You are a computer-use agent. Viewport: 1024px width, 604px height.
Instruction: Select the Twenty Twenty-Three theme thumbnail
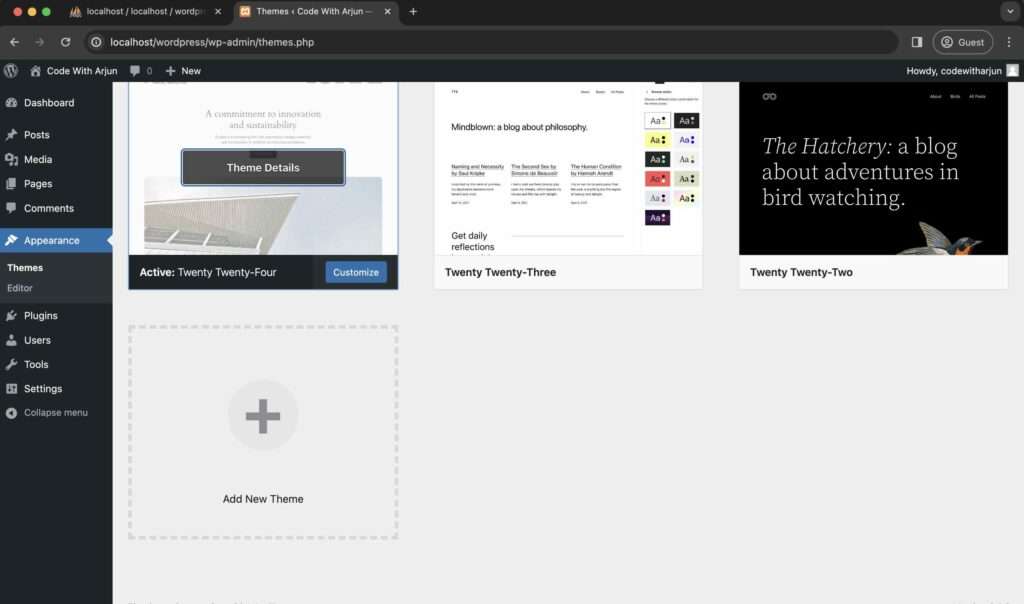568,168
